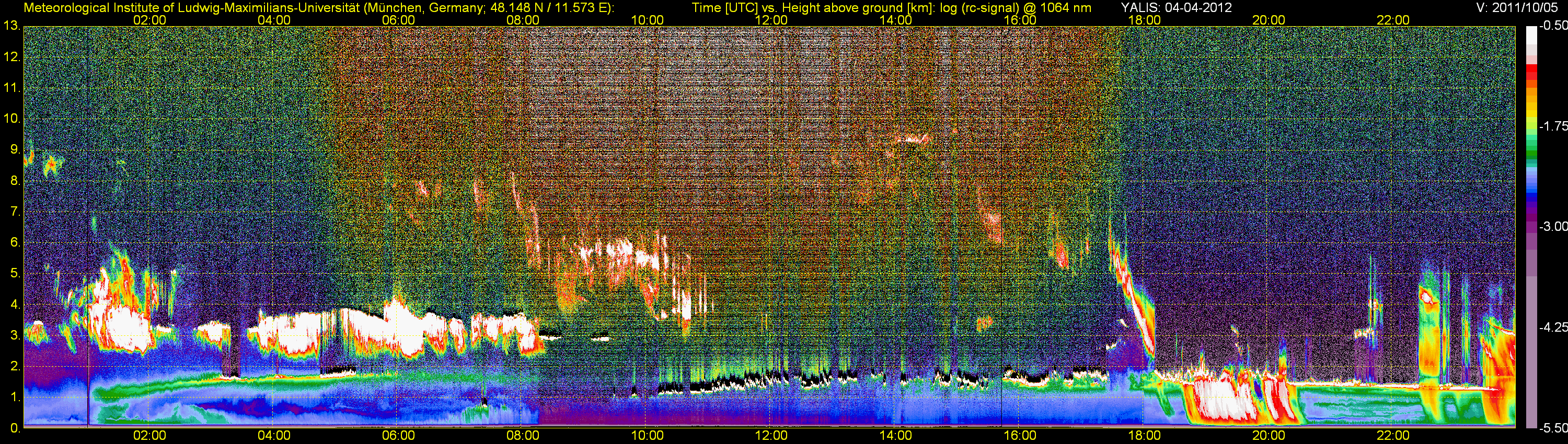Click the '04:00' label on the top time axis
The image size is (1568, 444).
[274, 20]
